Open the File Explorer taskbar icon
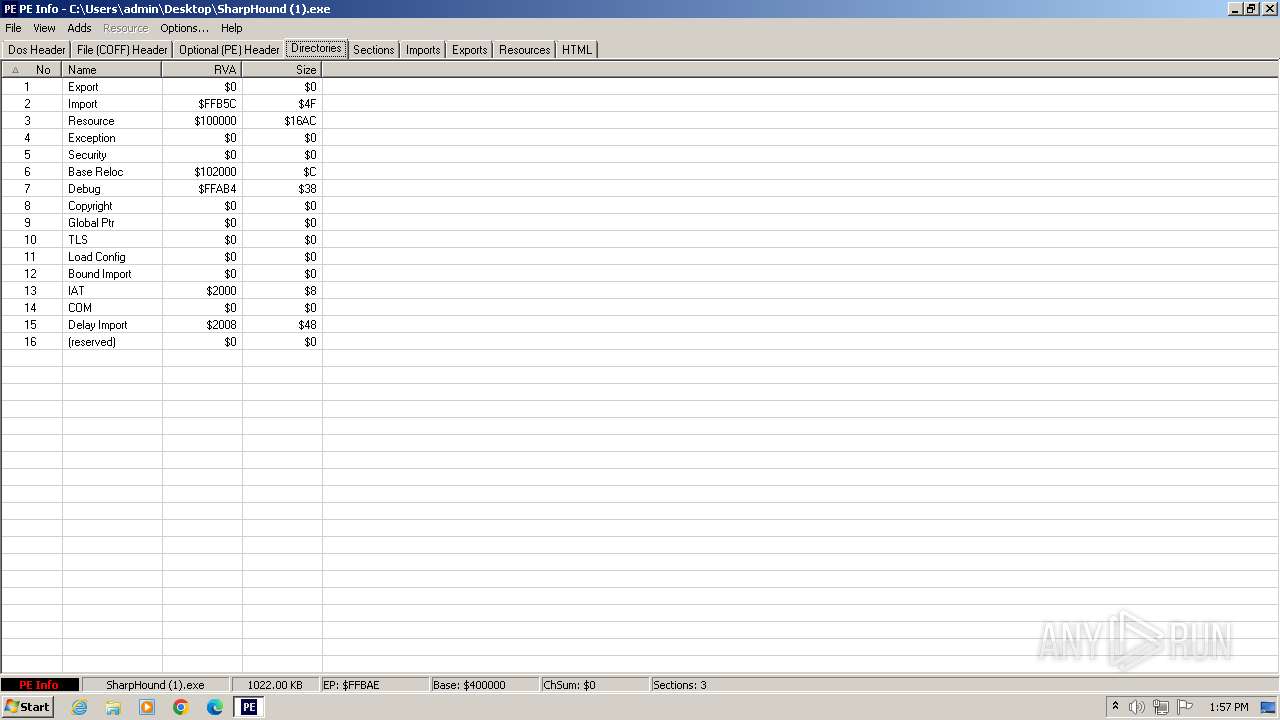This screenshot has height=720, width=1280. point(113,707)
